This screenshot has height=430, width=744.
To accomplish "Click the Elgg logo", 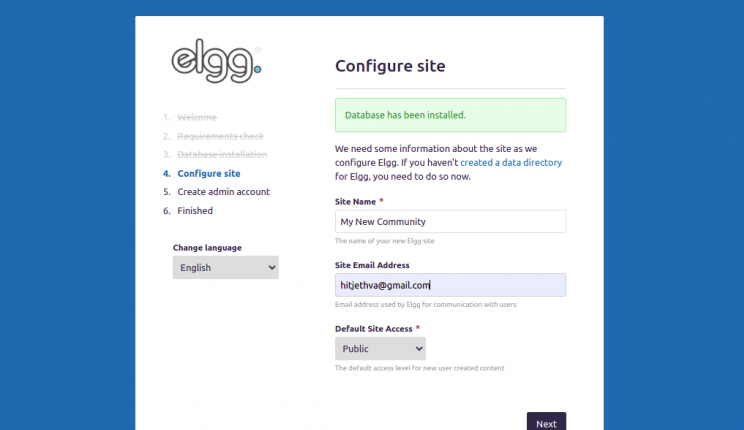I will pyautogui.click(x=216, y=61).
